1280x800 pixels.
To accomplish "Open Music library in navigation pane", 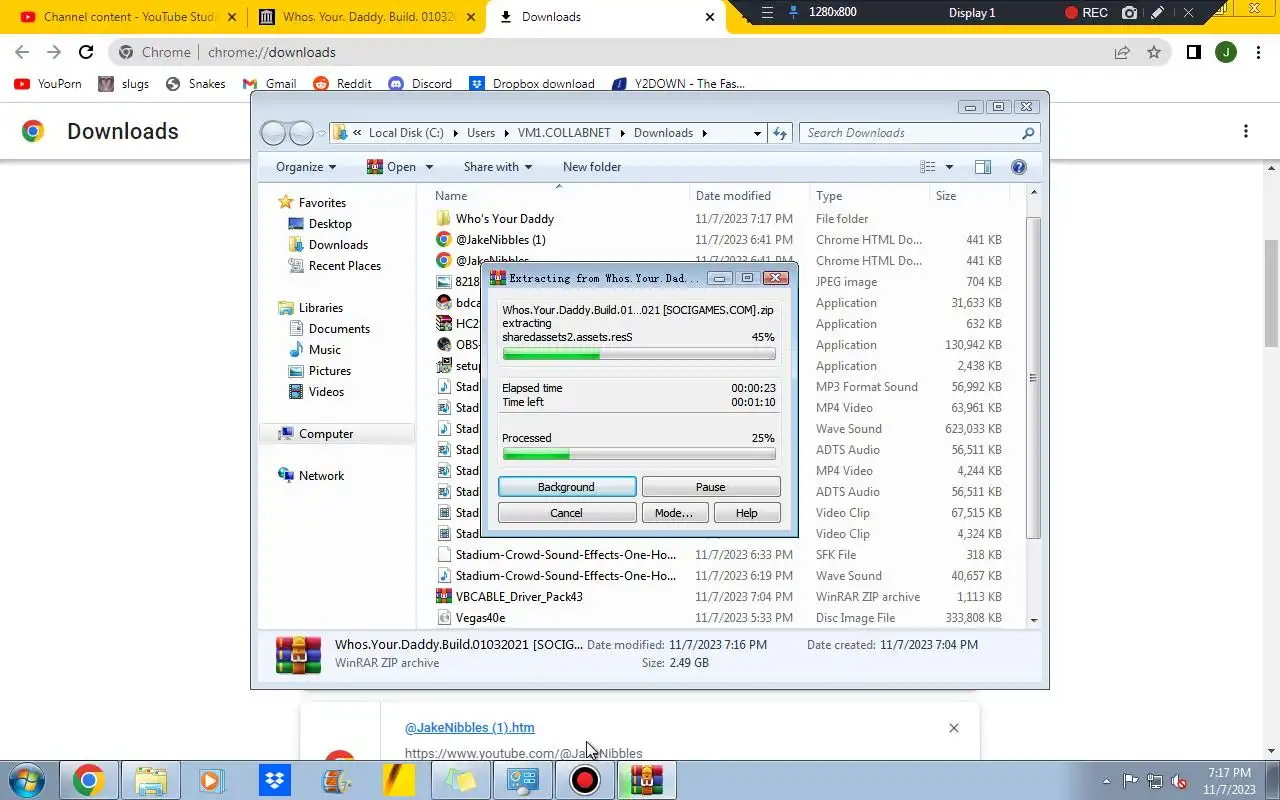I will pyautogui.click(x=325, y=350).
